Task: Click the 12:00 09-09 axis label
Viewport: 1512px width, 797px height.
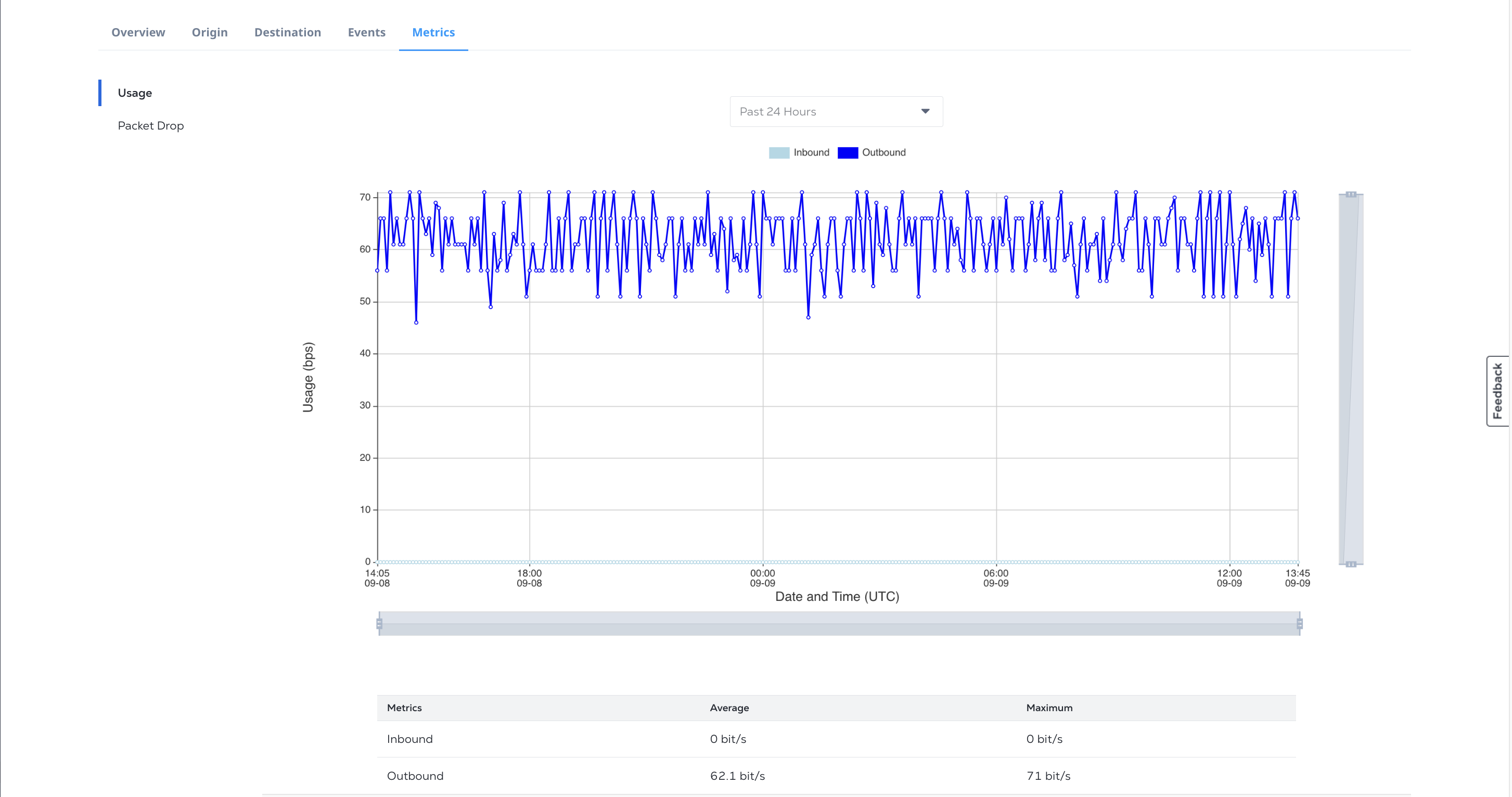Action: click(1229, 578)
